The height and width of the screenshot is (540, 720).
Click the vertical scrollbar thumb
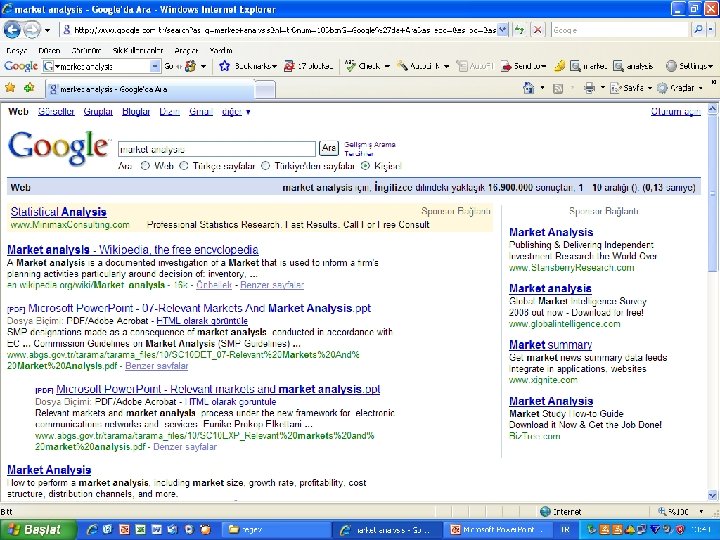[713, 194]
